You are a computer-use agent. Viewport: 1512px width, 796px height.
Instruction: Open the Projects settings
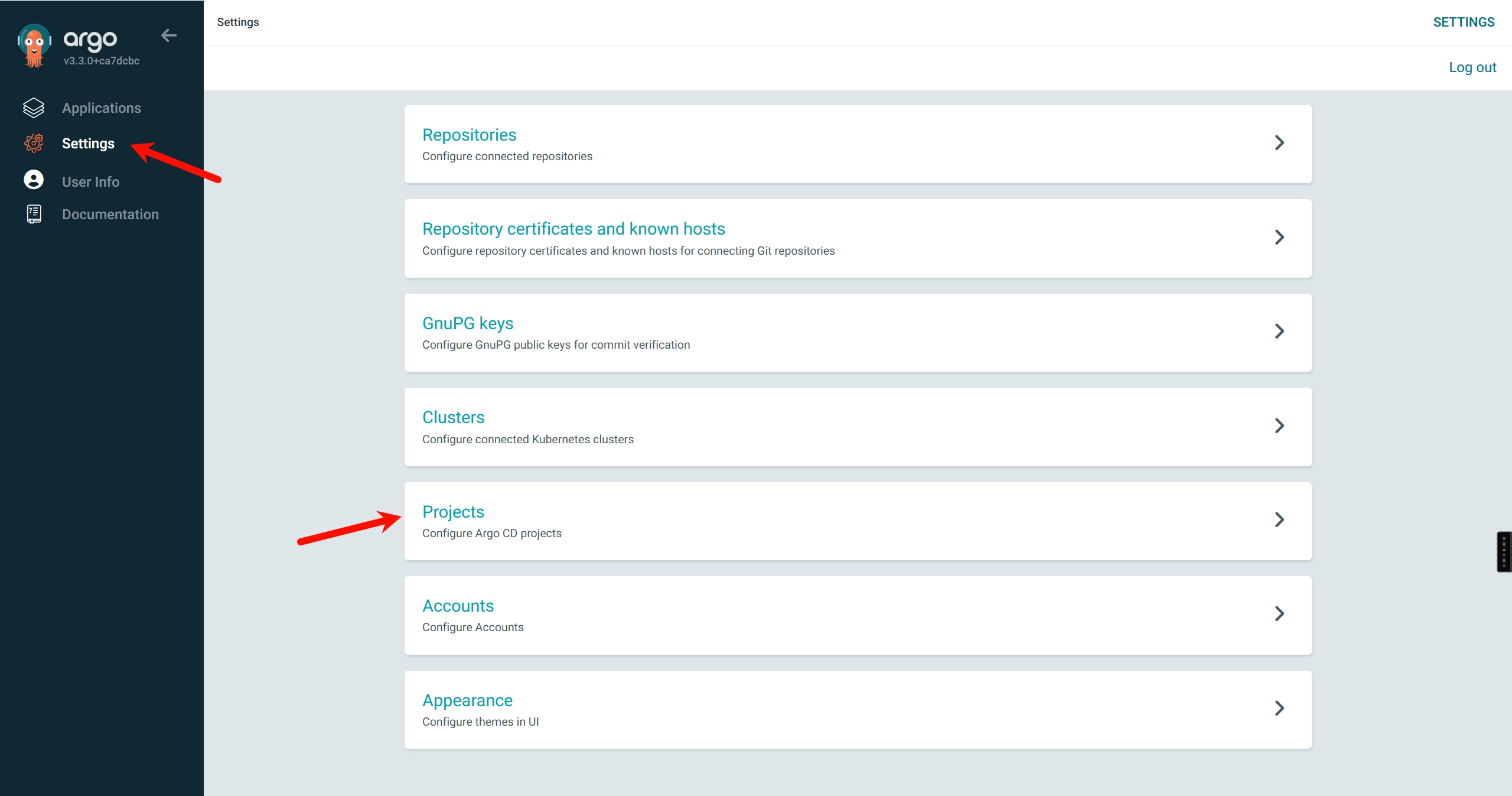[x=453, y=512]
